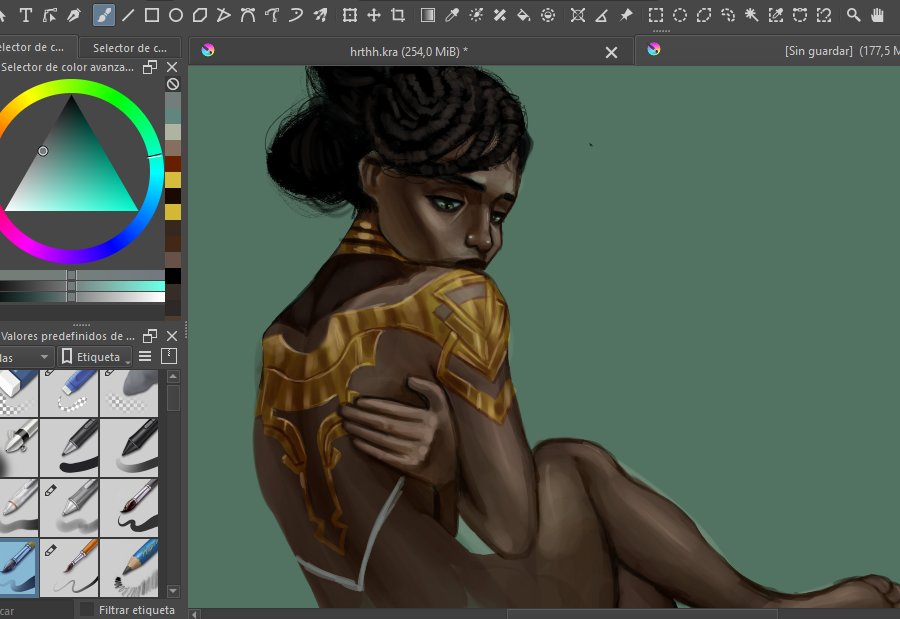Select the Fill bucket tool
The height and width of the screenshot is (619, 900).
pyautogui.click(x=524, y=15)
